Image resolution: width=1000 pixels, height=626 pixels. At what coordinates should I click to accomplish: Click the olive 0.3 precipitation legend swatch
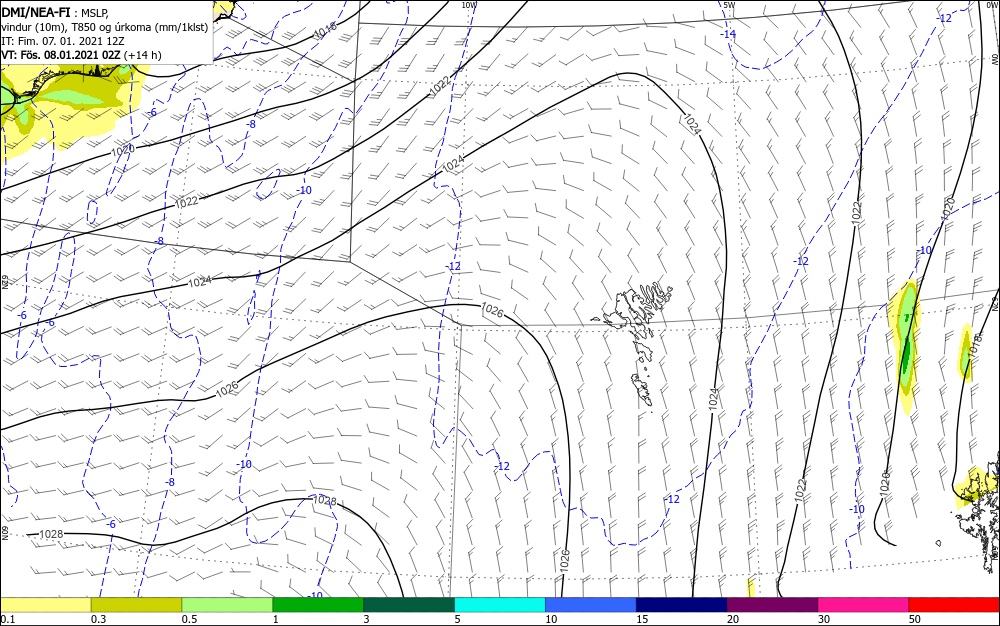coord(136,605)
